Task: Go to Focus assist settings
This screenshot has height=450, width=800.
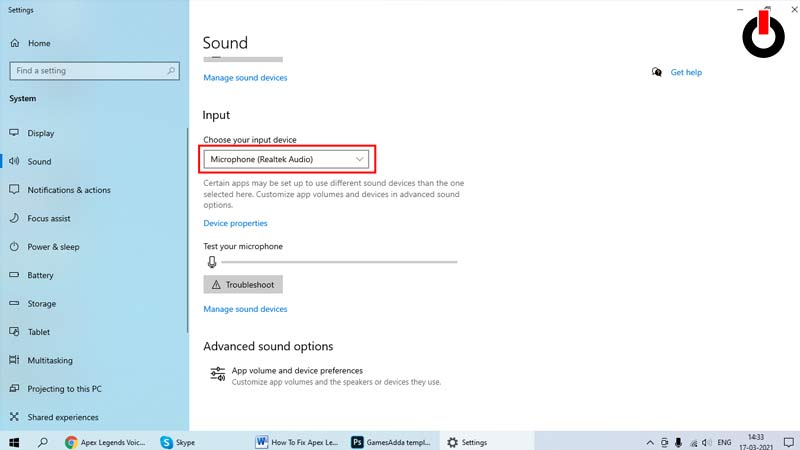Action: pyautogui.click(x=94, y=218)
